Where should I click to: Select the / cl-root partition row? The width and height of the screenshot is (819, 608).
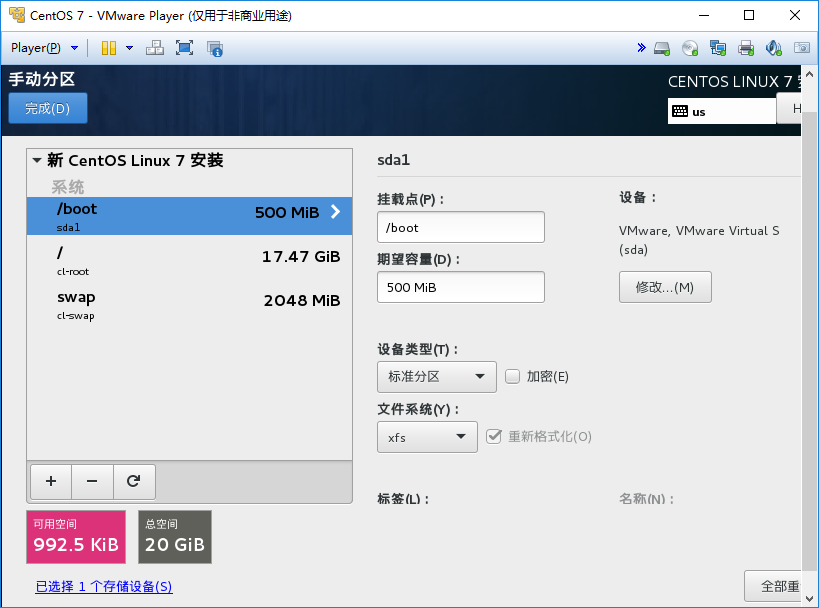[190, 260]
